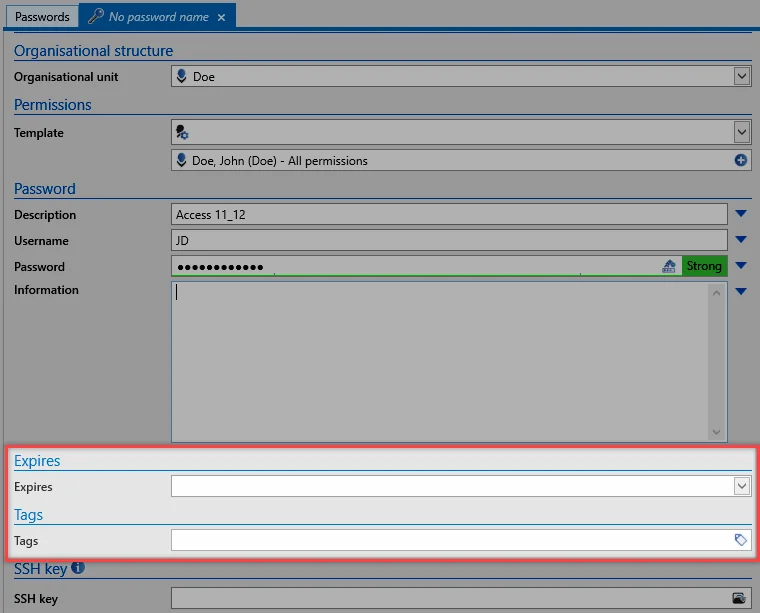The width and height of the screenshot is (760, 613).
Task: Switch to the Passwords tab
Action: 42,17
